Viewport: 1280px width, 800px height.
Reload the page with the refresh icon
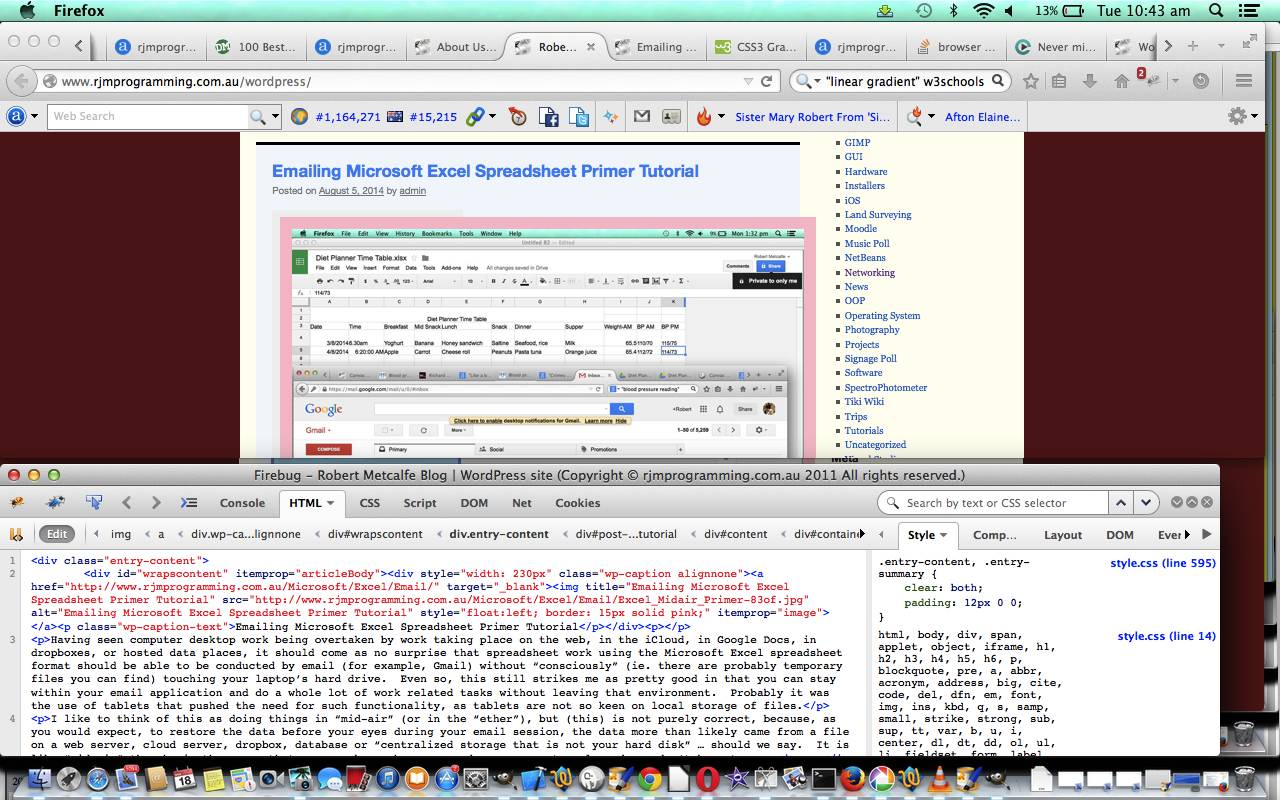coord(767,81)
